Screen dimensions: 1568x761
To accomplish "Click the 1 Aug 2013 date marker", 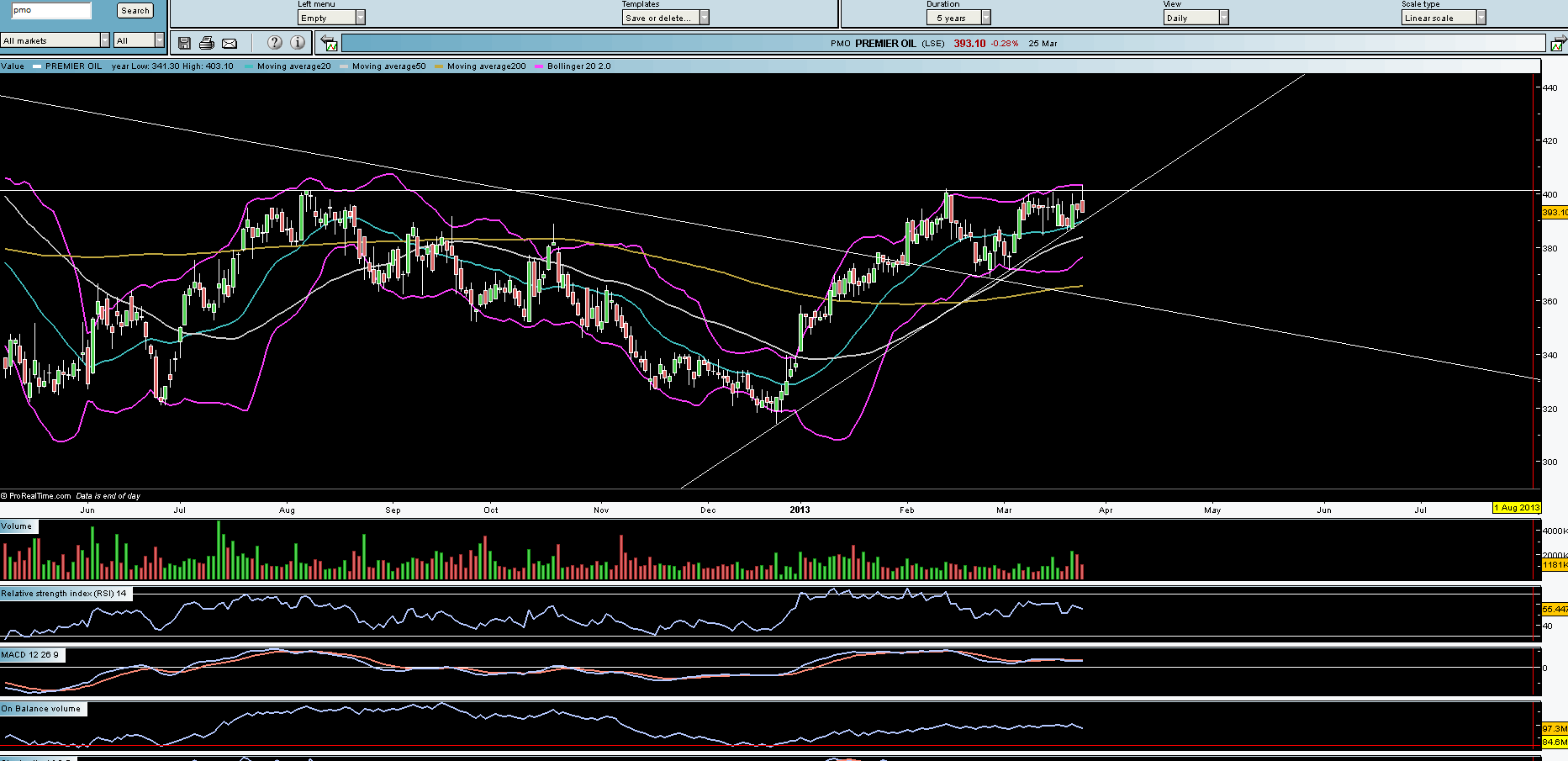I will tap(1517, 508).
